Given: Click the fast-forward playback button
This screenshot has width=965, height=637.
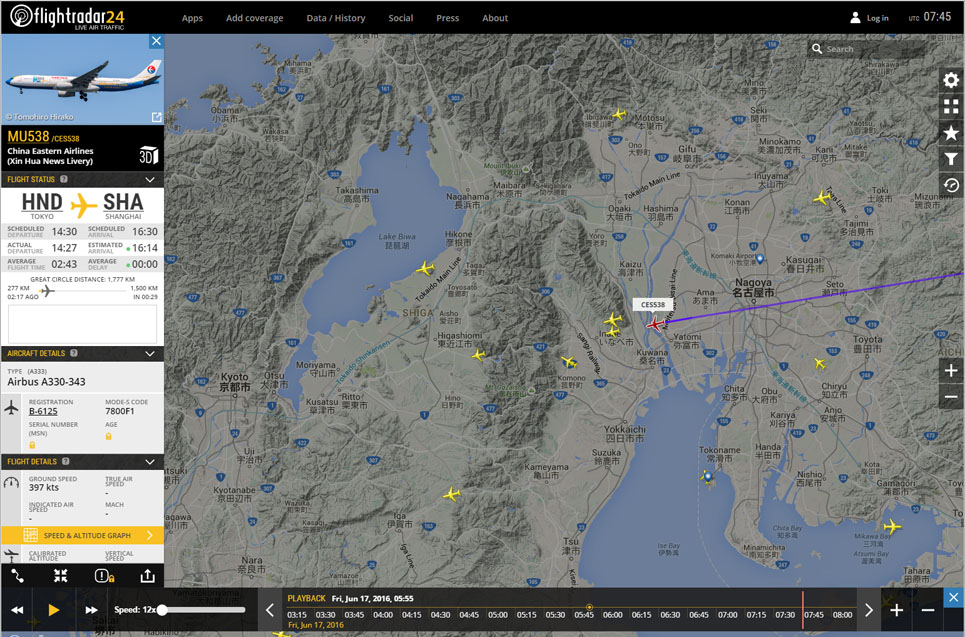Looking at the screenshot, I should tap(91, 610).
